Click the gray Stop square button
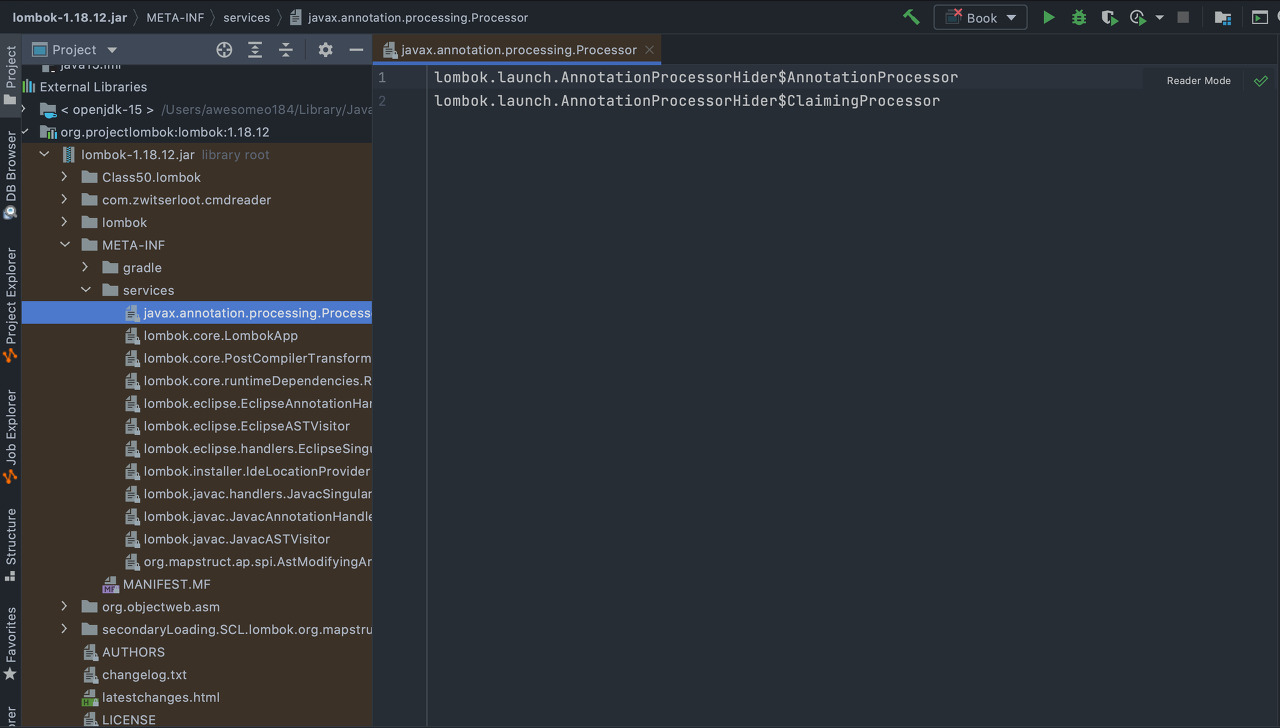The image size is (1280, 728). (x=1183, y=17)
